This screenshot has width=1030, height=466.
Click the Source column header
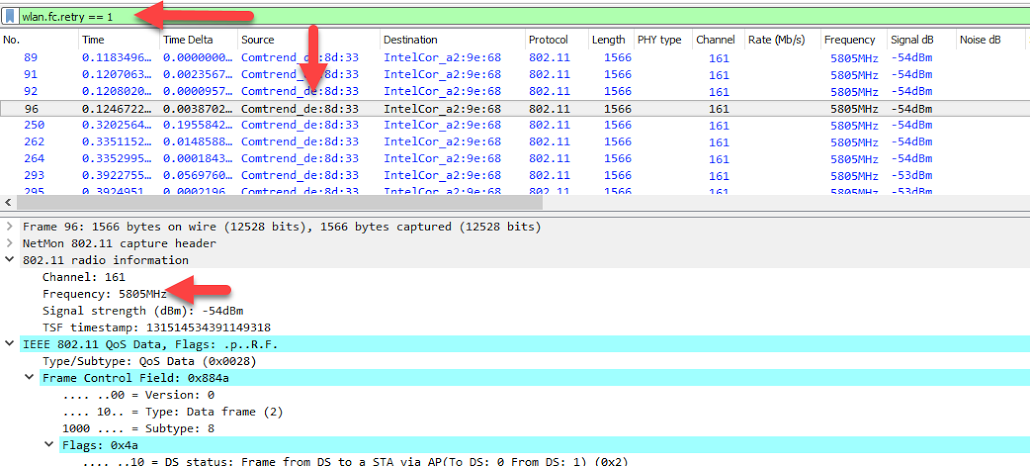point(258,40)
